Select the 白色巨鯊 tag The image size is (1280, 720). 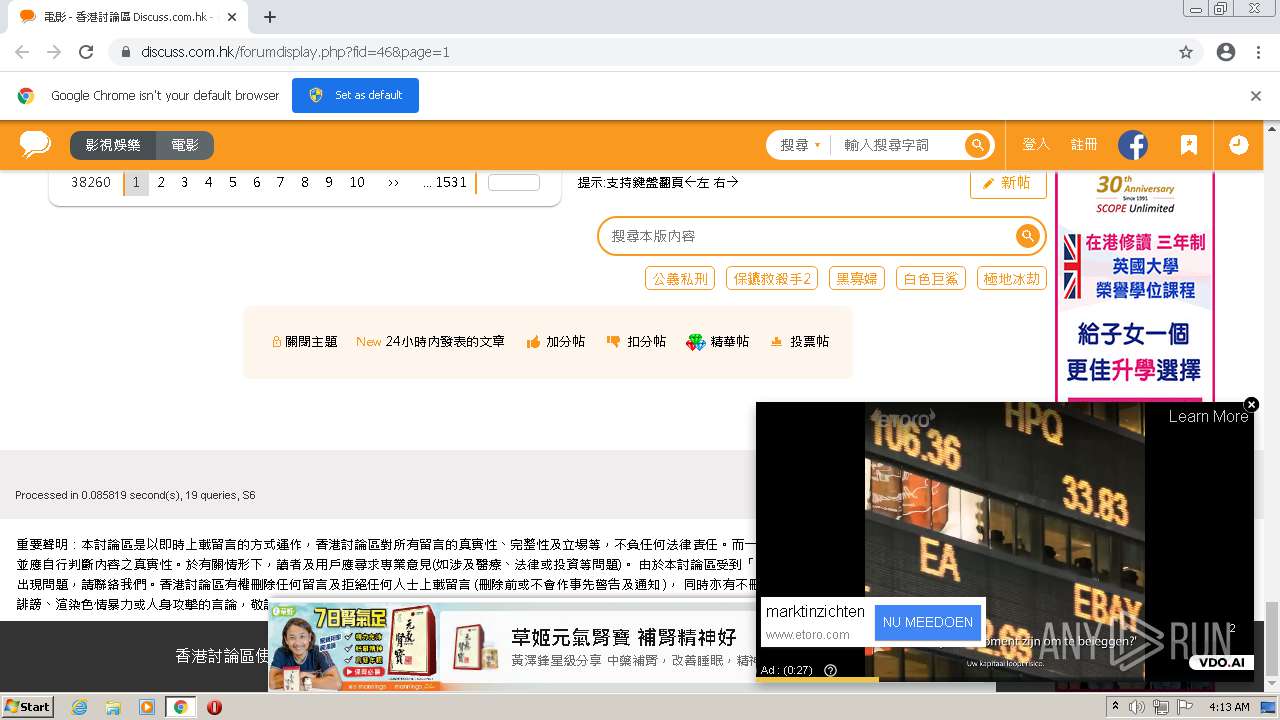(931, 279)
